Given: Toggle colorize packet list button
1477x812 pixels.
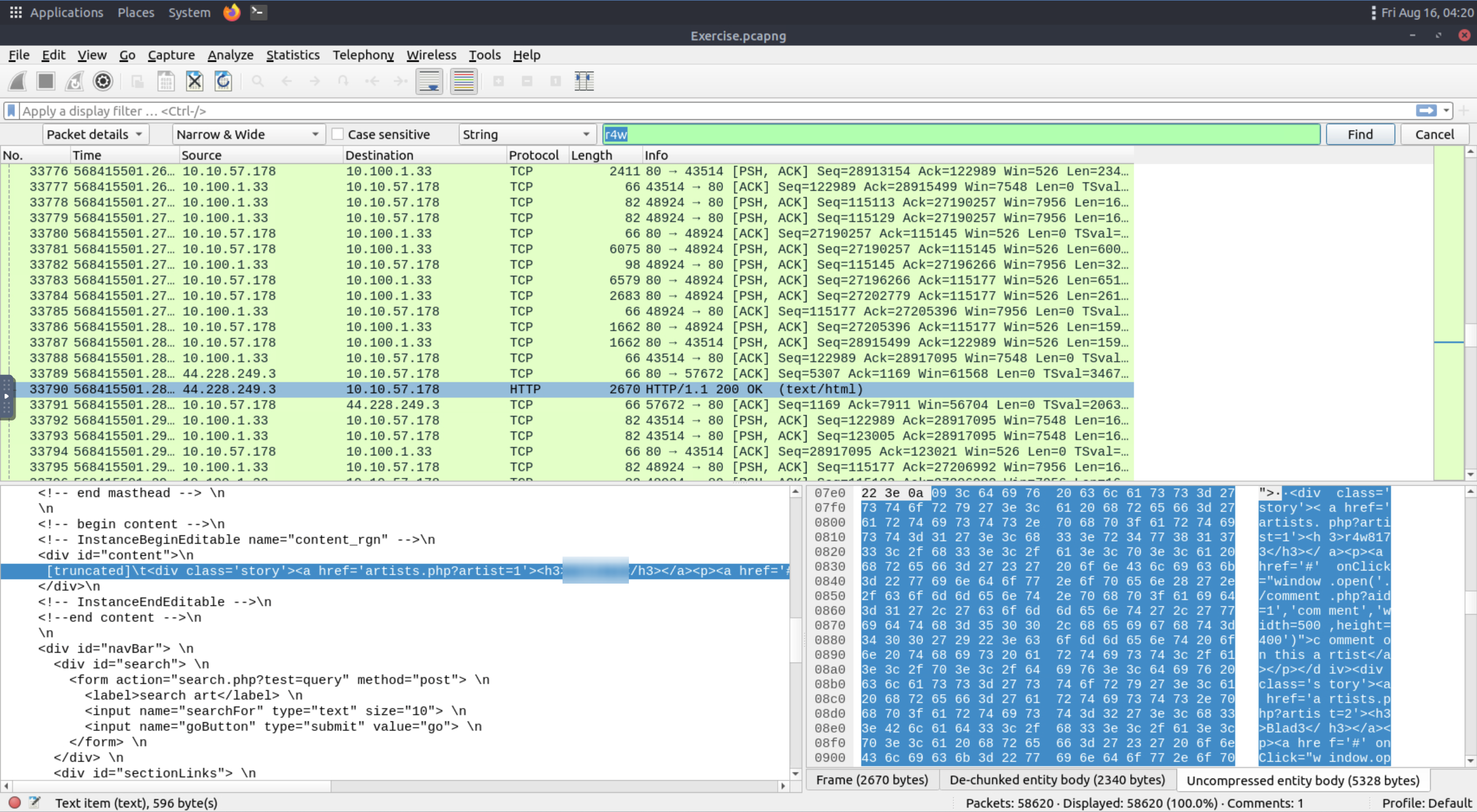Looking at the screenshot, I should [x=464, y=81].
